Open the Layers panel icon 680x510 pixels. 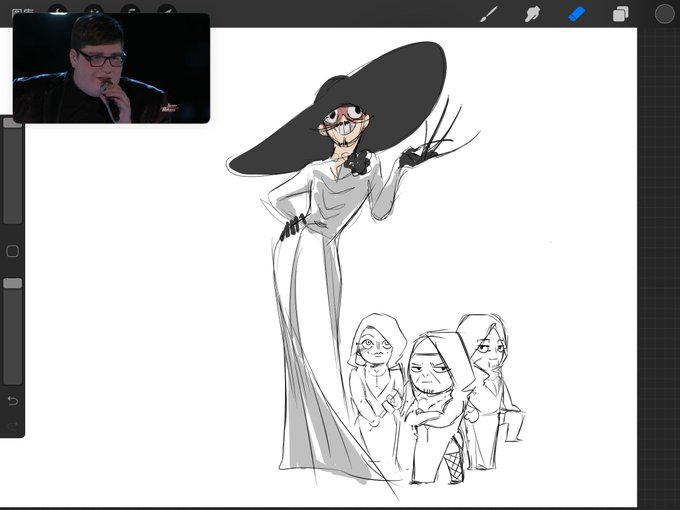(620, 14)
